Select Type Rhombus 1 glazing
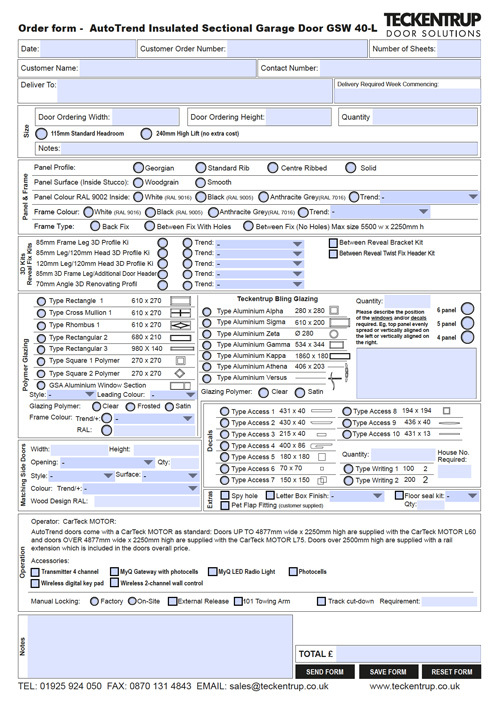 [41, 326]
